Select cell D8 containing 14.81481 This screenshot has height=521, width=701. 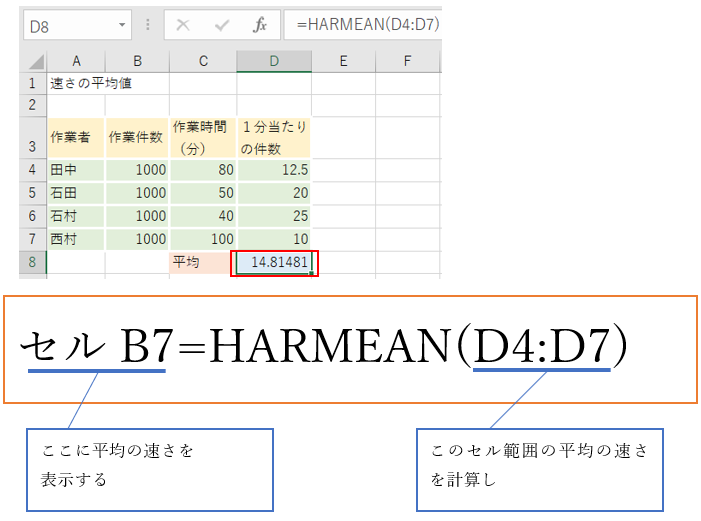273,263
